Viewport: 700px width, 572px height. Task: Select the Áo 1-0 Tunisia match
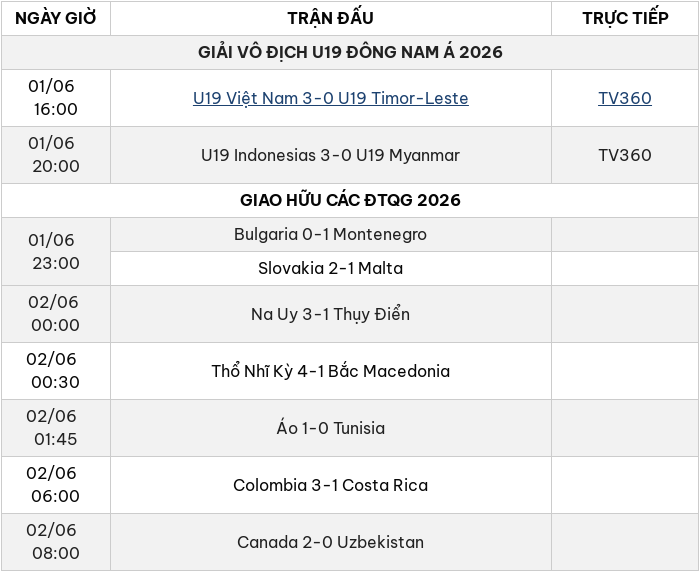(x=330, y=428)
